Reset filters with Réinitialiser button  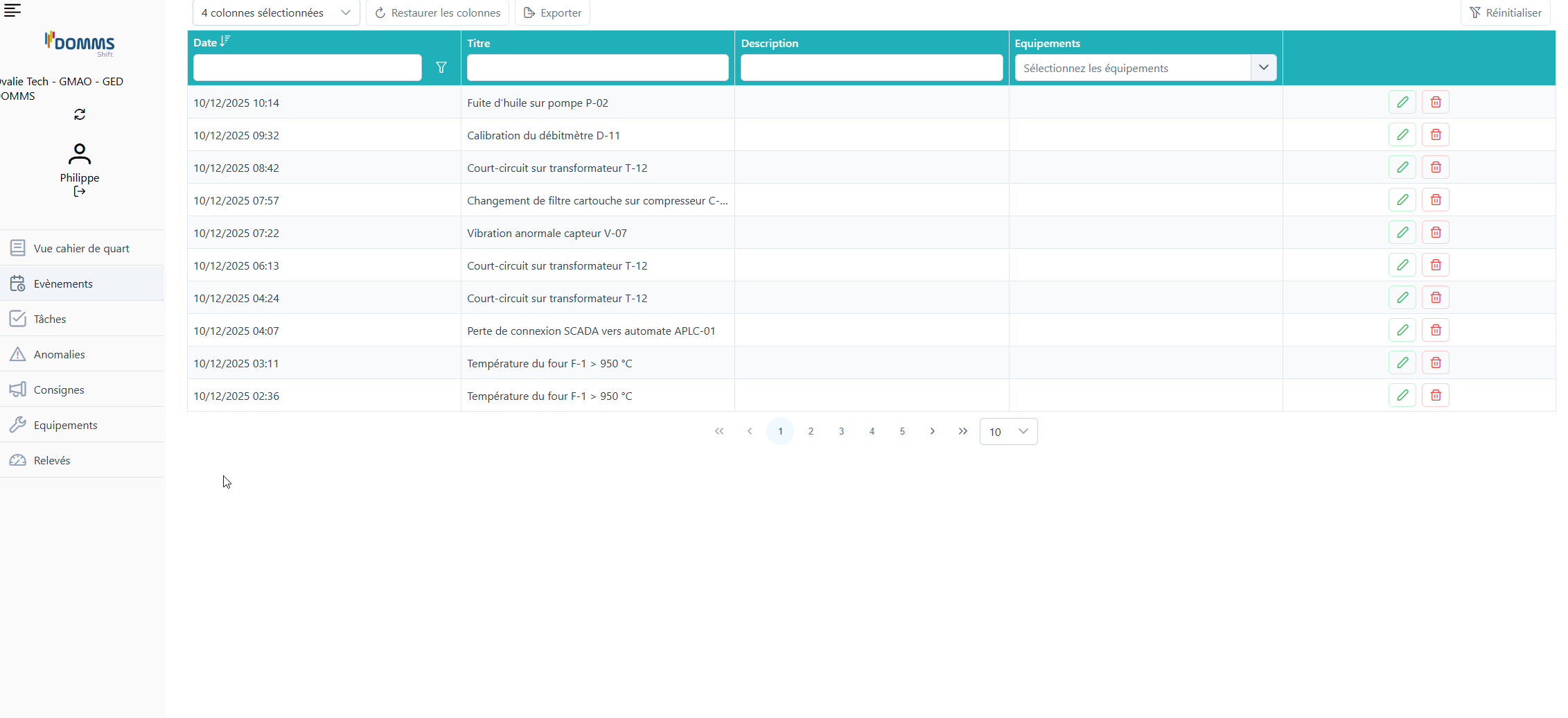(1505, 13)
